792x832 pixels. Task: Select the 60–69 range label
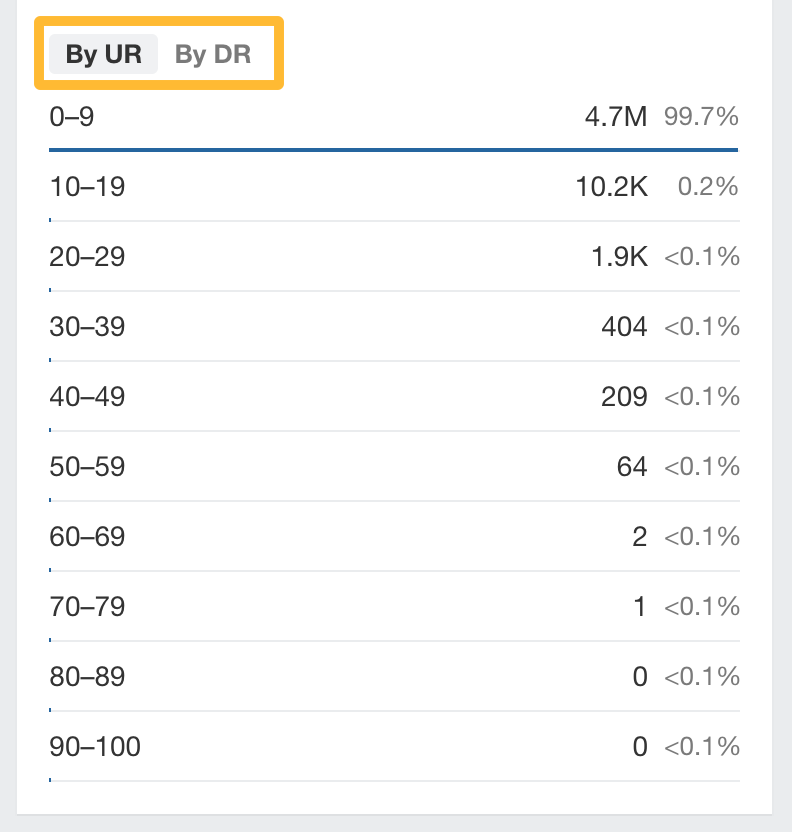pyautogui.click(x=87, y=537)
